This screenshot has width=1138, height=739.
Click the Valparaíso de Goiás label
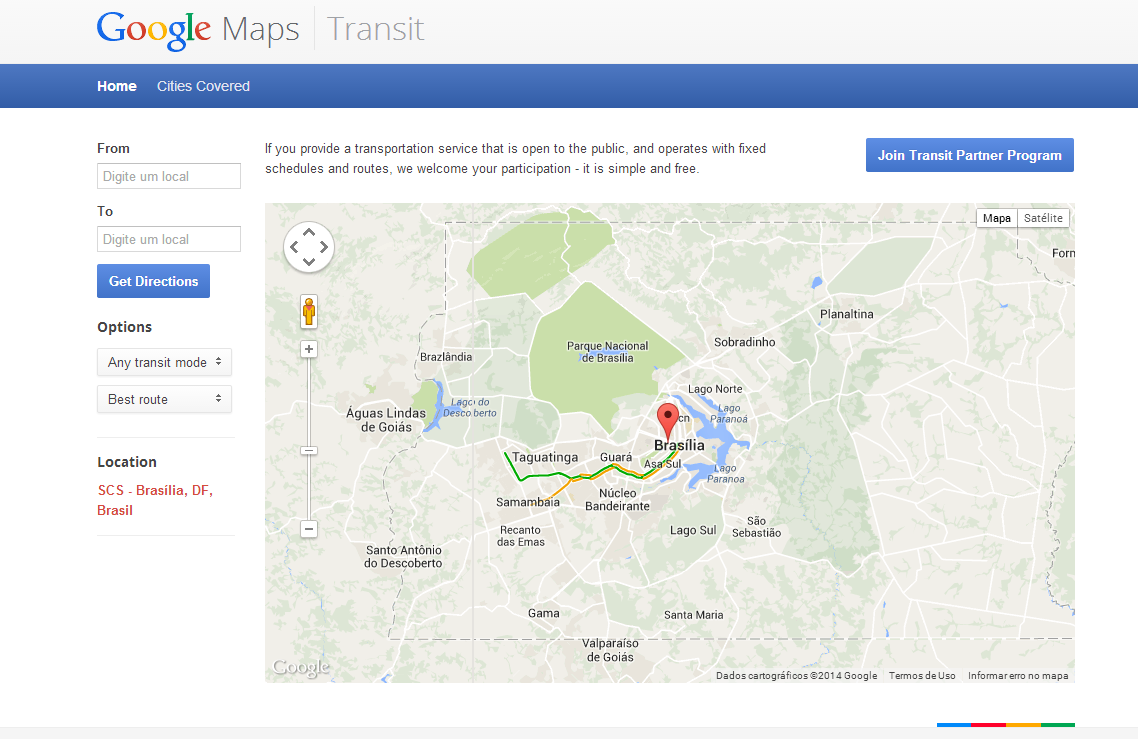[610, 650]
